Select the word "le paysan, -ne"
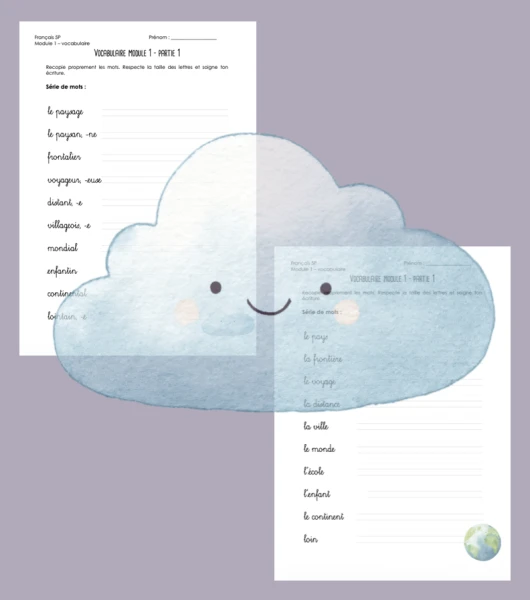 tap(72, 134)
